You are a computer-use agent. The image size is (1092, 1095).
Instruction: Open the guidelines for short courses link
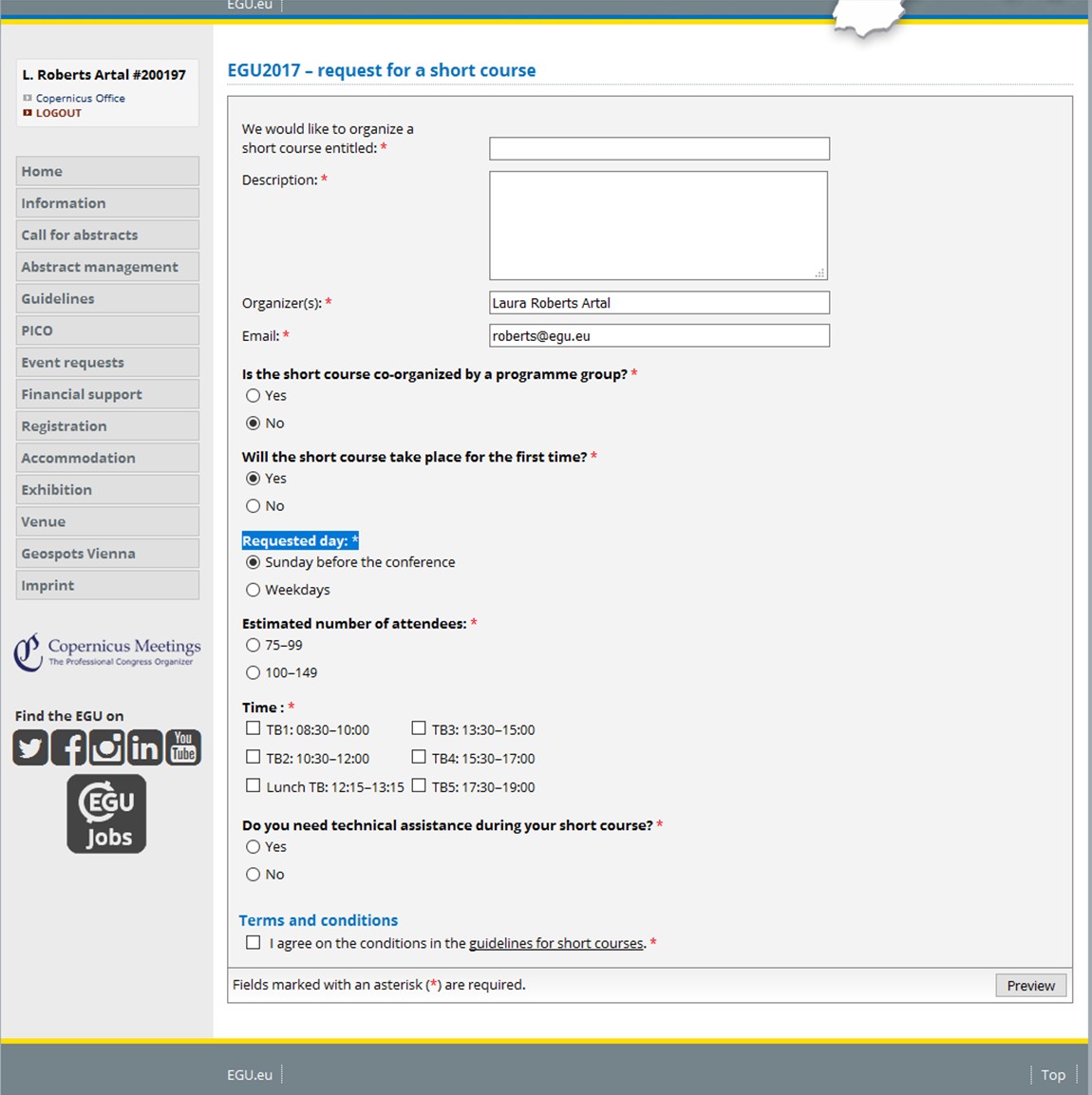coord(555,943)
